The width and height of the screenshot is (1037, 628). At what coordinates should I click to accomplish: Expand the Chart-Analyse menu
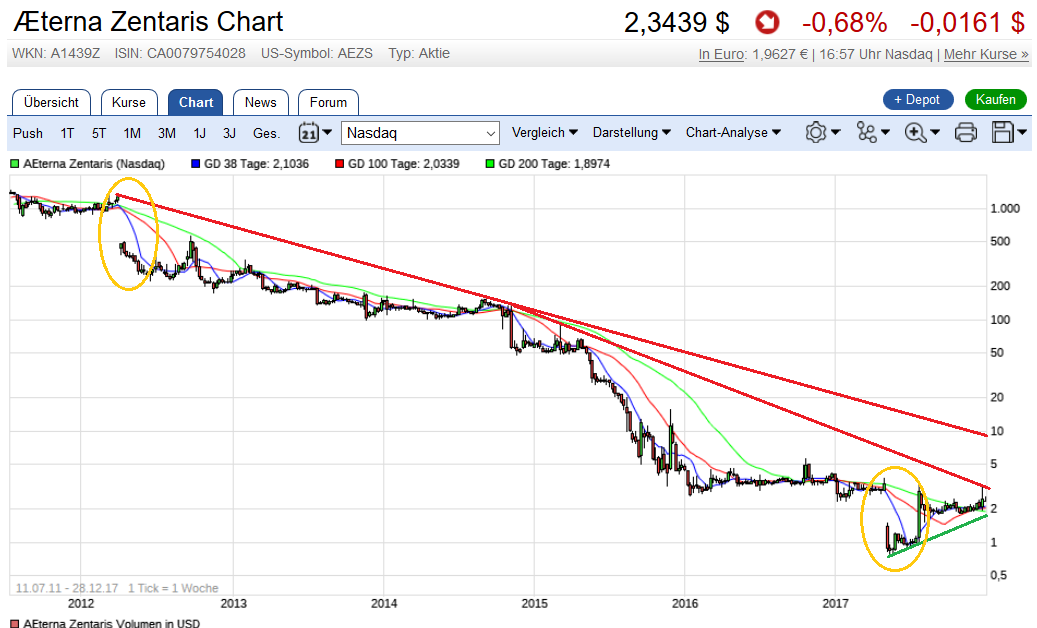click(733, 132)
